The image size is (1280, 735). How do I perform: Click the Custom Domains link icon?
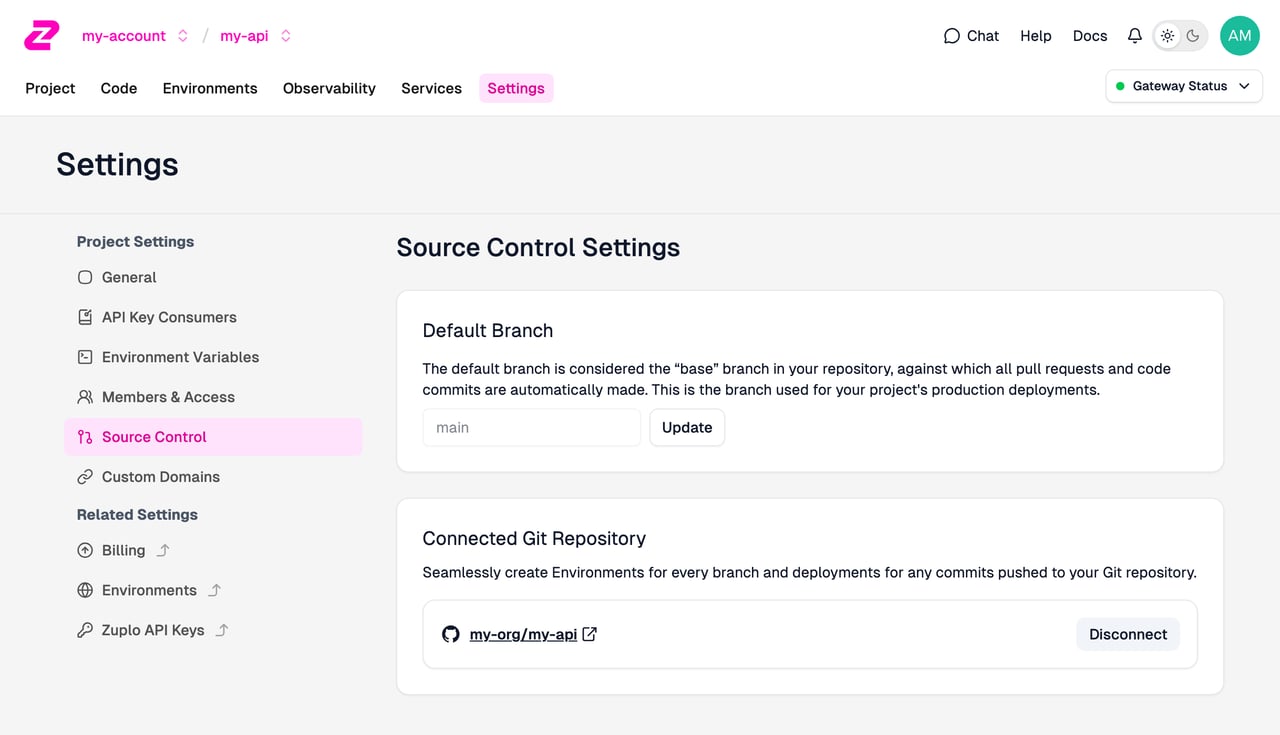(85, 477)
